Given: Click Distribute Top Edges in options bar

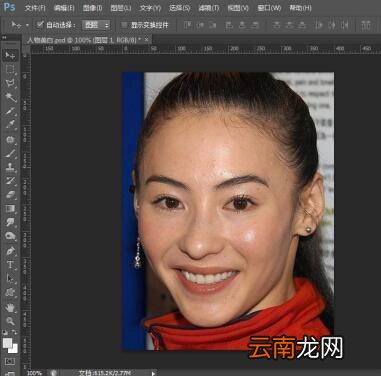Looking at the screenshot, I should point(276,25).
